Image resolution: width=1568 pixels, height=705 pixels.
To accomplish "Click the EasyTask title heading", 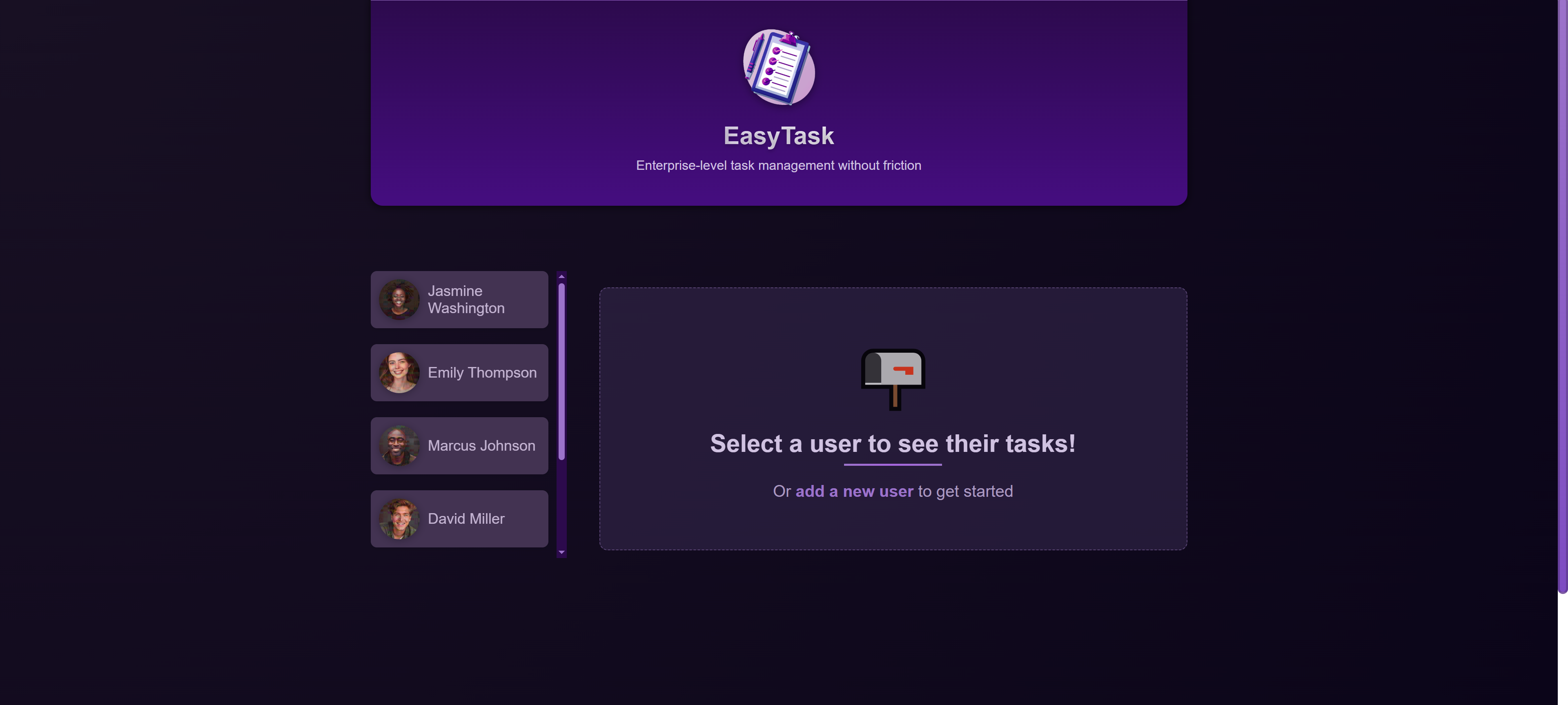I will click(778, 136).
